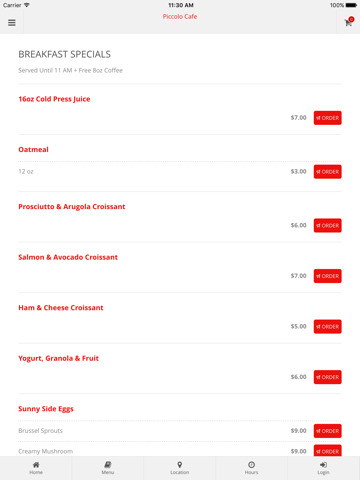This screenshot has height=480, width=360.
Task: Open the Menu book icon tab
Action: click(x=108, y=464)
